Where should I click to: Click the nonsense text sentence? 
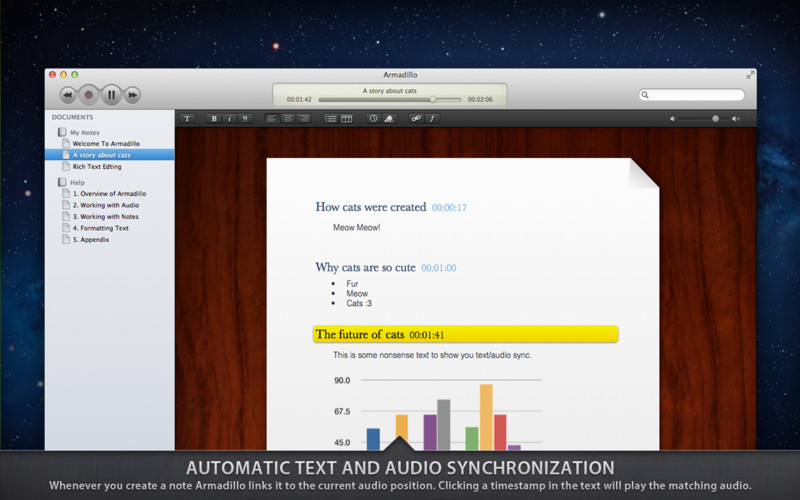(432, 355)
